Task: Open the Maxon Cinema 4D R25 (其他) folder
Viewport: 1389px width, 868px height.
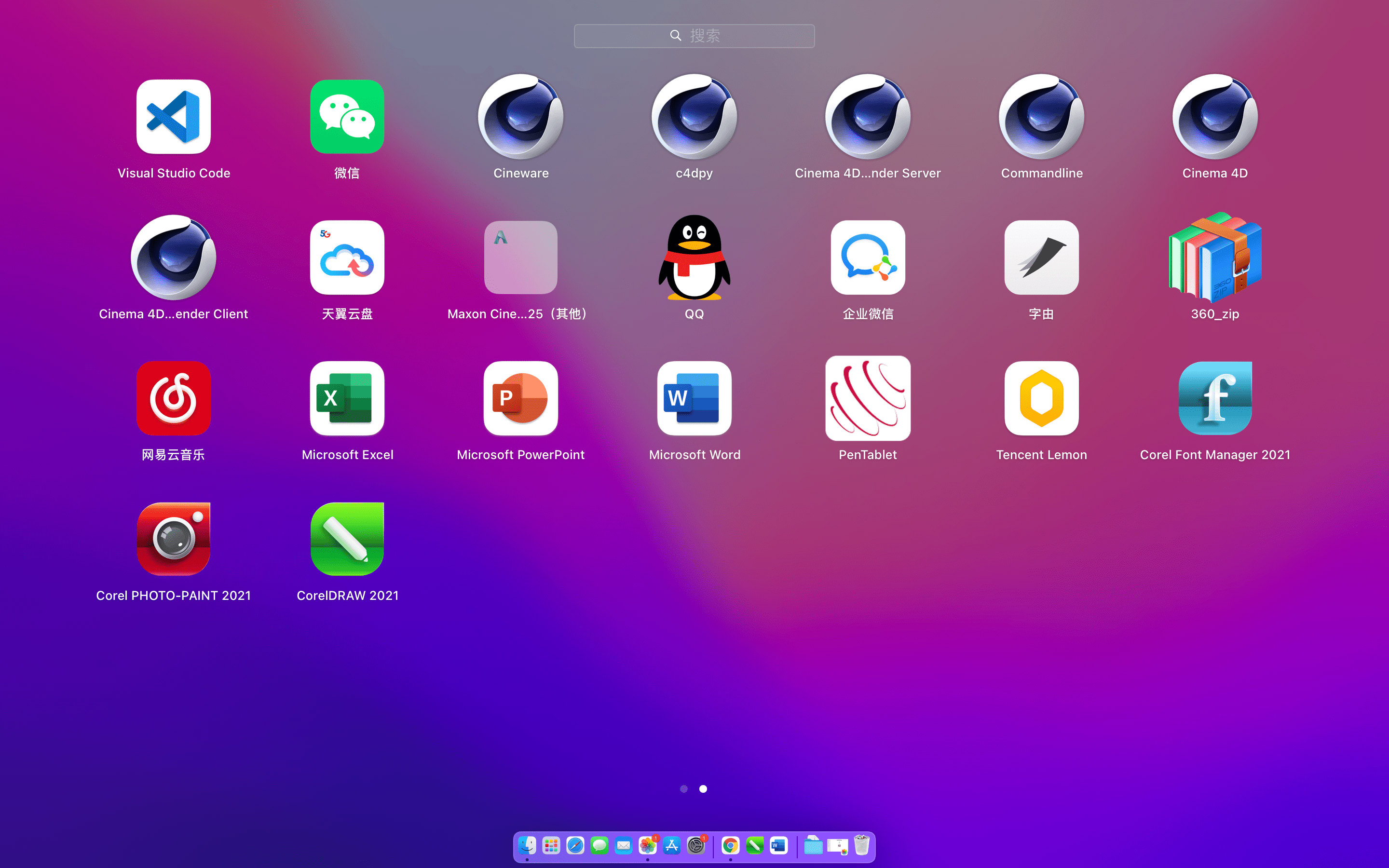Action: (520, 257)
